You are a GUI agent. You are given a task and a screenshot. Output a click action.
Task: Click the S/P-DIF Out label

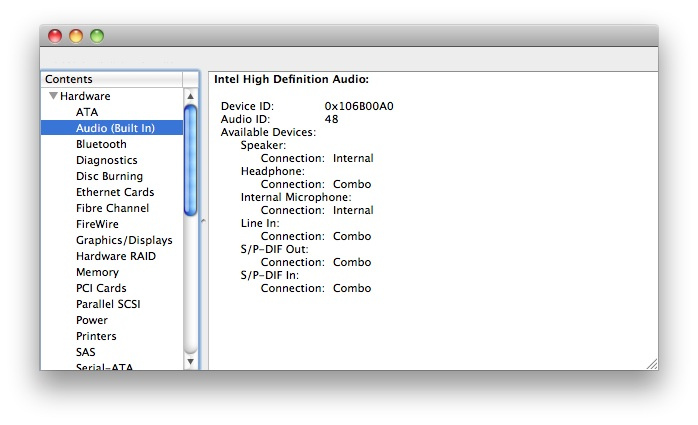pos(274,249)
